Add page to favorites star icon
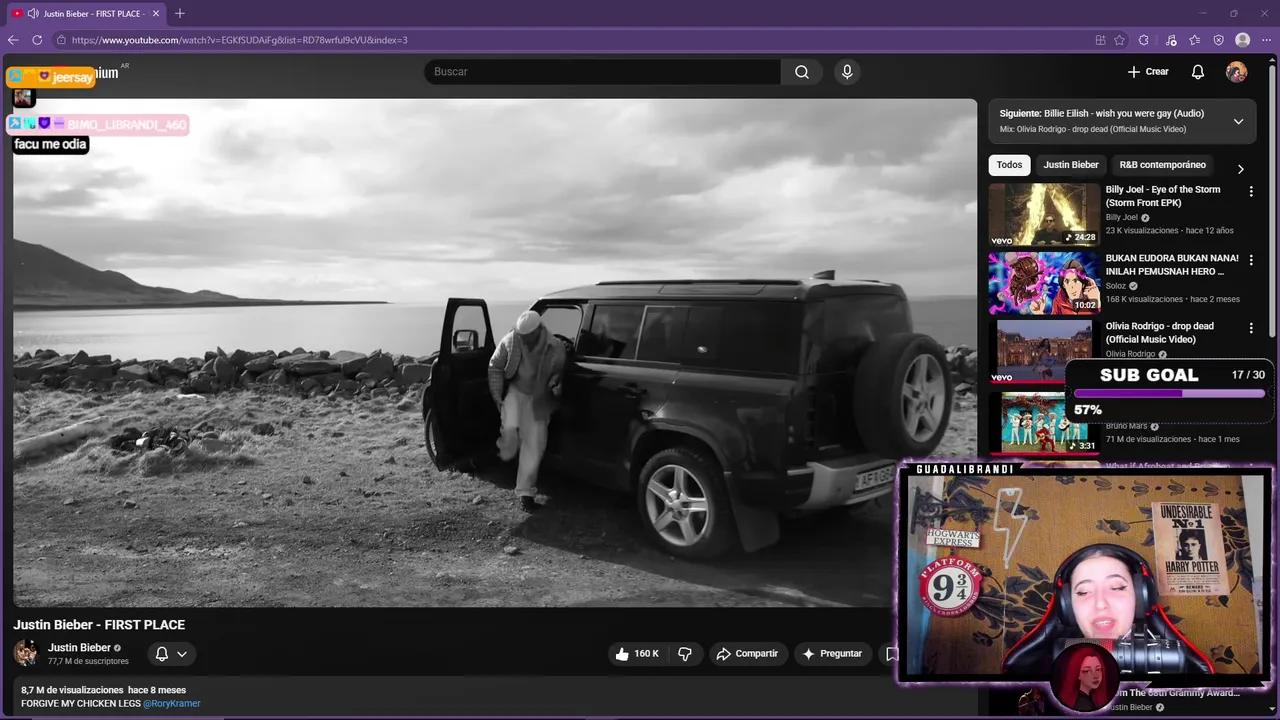The width and height of the screenshot is (1280, 720). click(x=1119, y=40)
